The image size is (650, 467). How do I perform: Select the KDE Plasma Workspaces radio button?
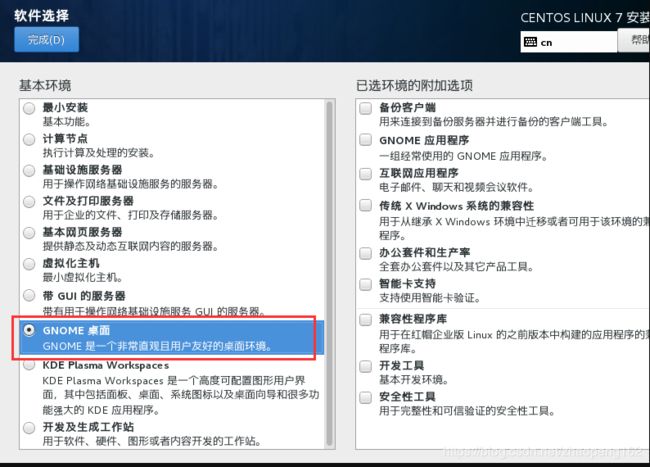(29, 365)
